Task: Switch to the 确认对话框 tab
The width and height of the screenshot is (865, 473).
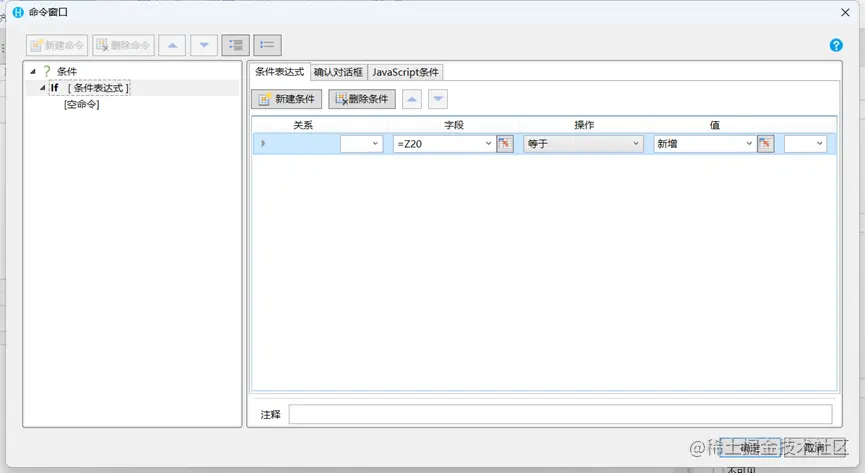Action: [338, 72]
